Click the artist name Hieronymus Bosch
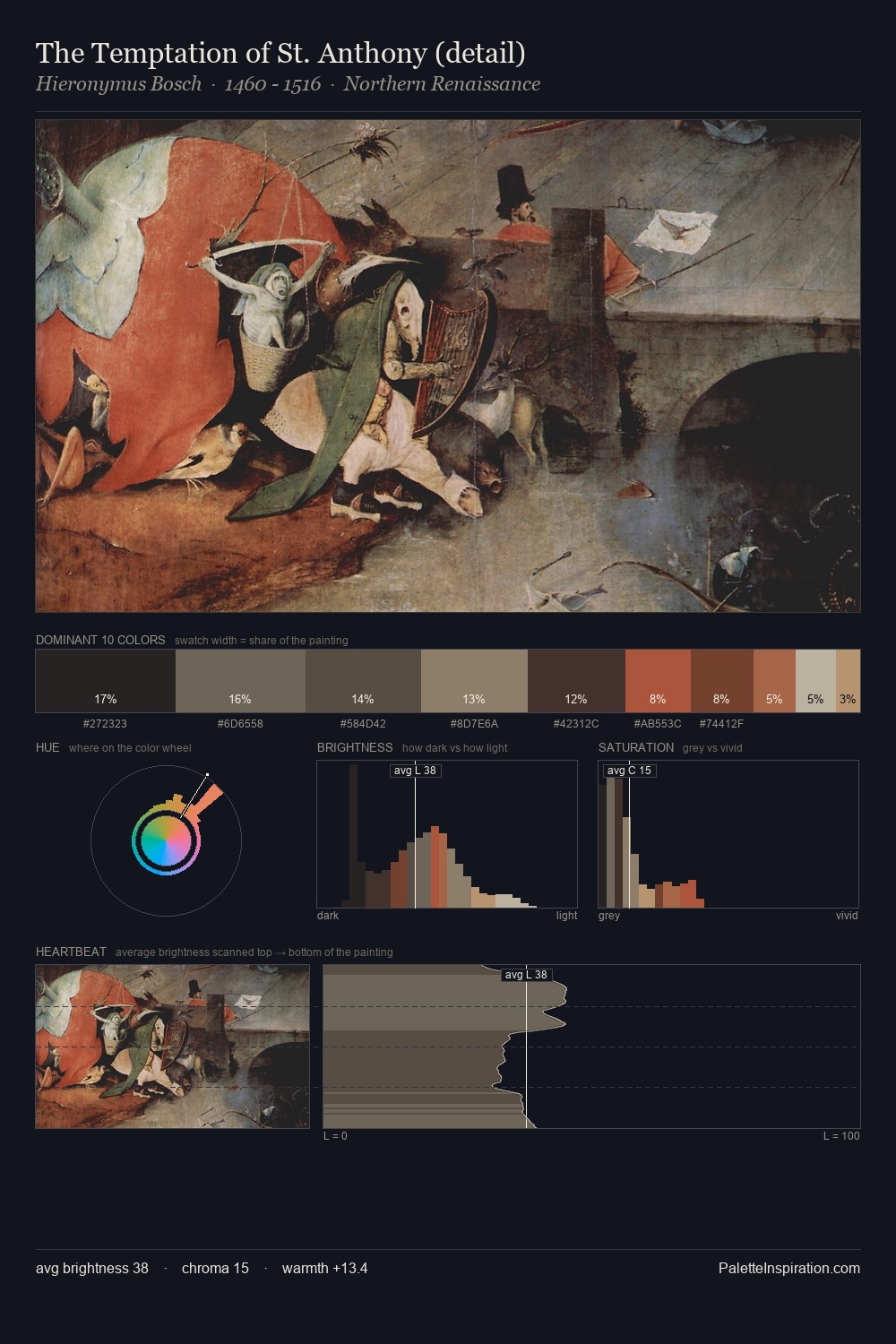This screenshot has width=896, height=1344. pos(118,84)
